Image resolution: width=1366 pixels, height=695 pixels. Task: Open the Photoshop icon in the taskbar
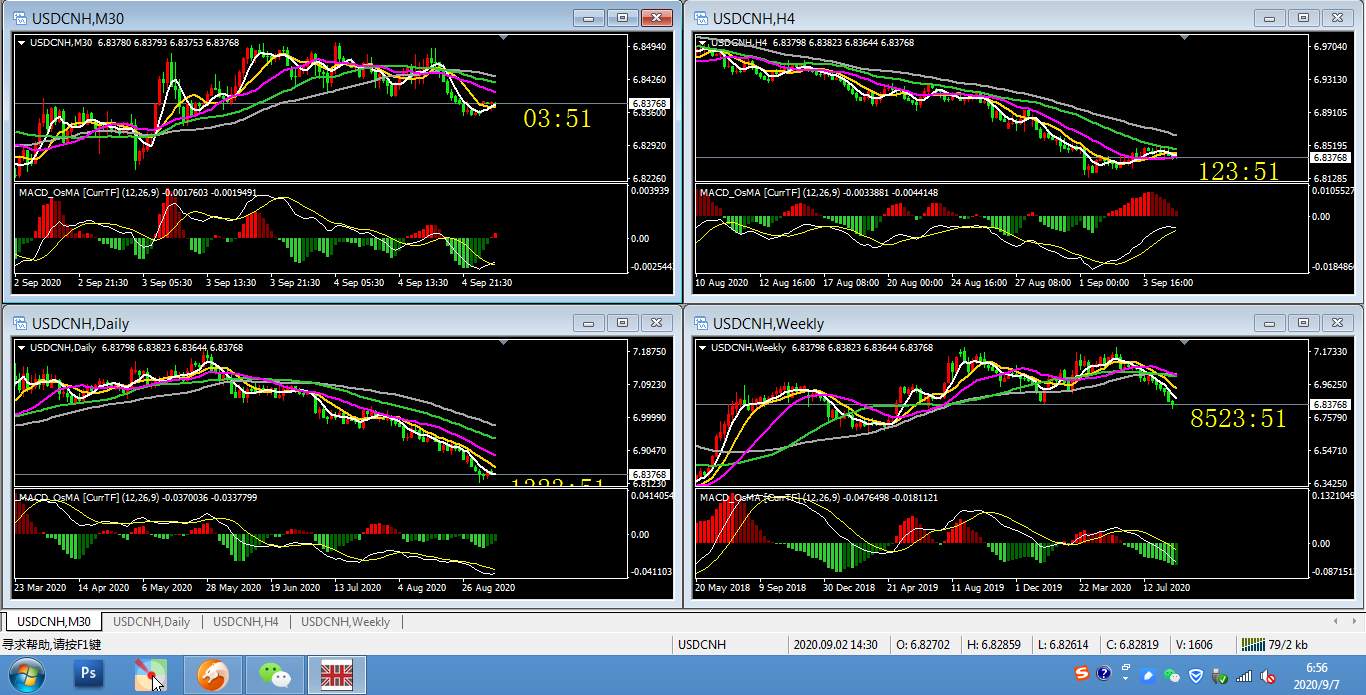point(89,675)
